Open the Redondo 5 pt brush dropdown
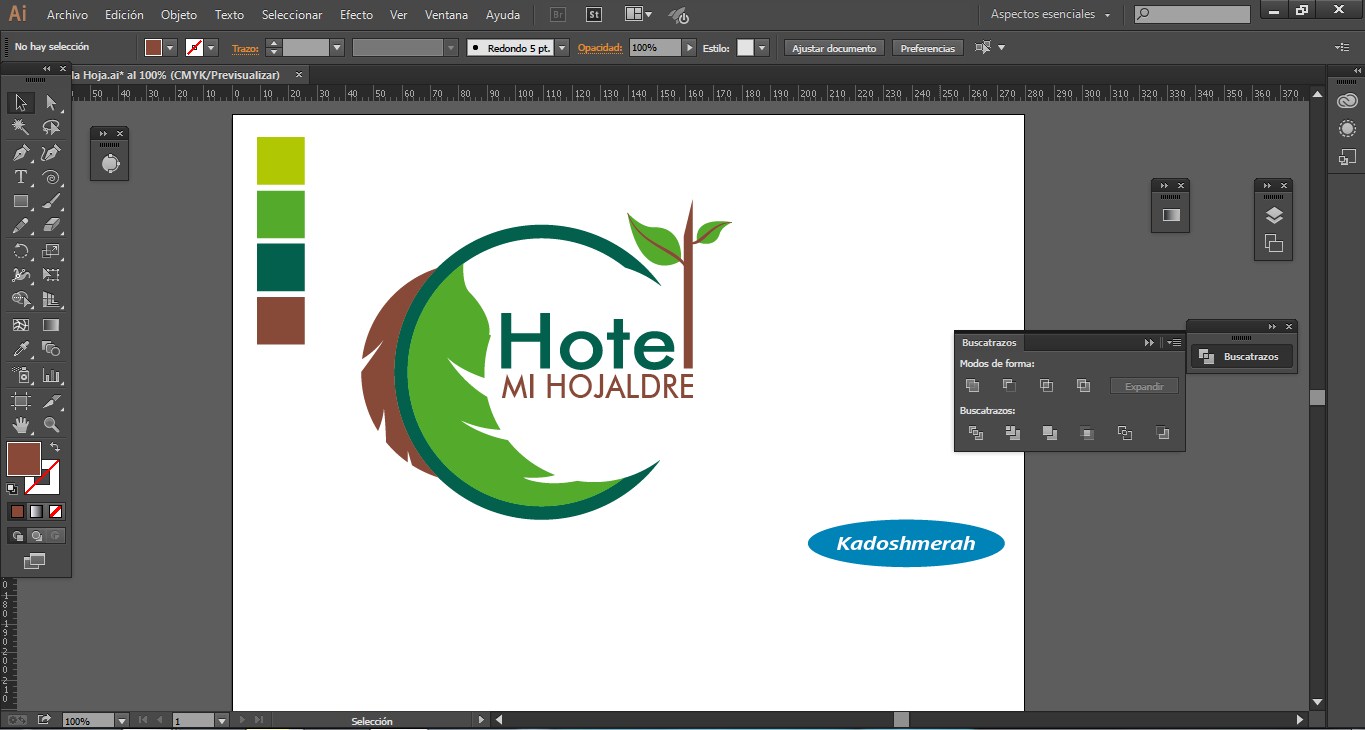 point(562,48)
